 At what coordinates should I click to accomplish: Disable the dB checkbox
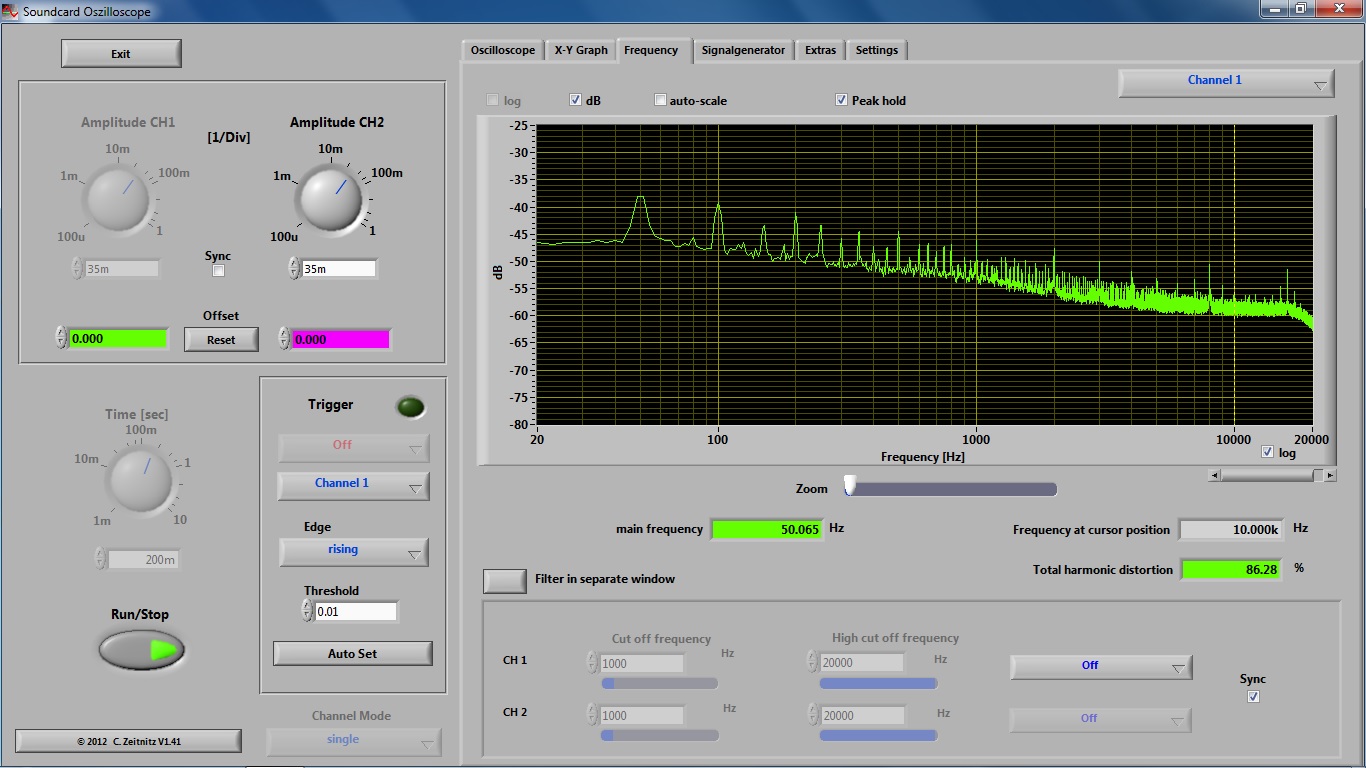point(576,100)
